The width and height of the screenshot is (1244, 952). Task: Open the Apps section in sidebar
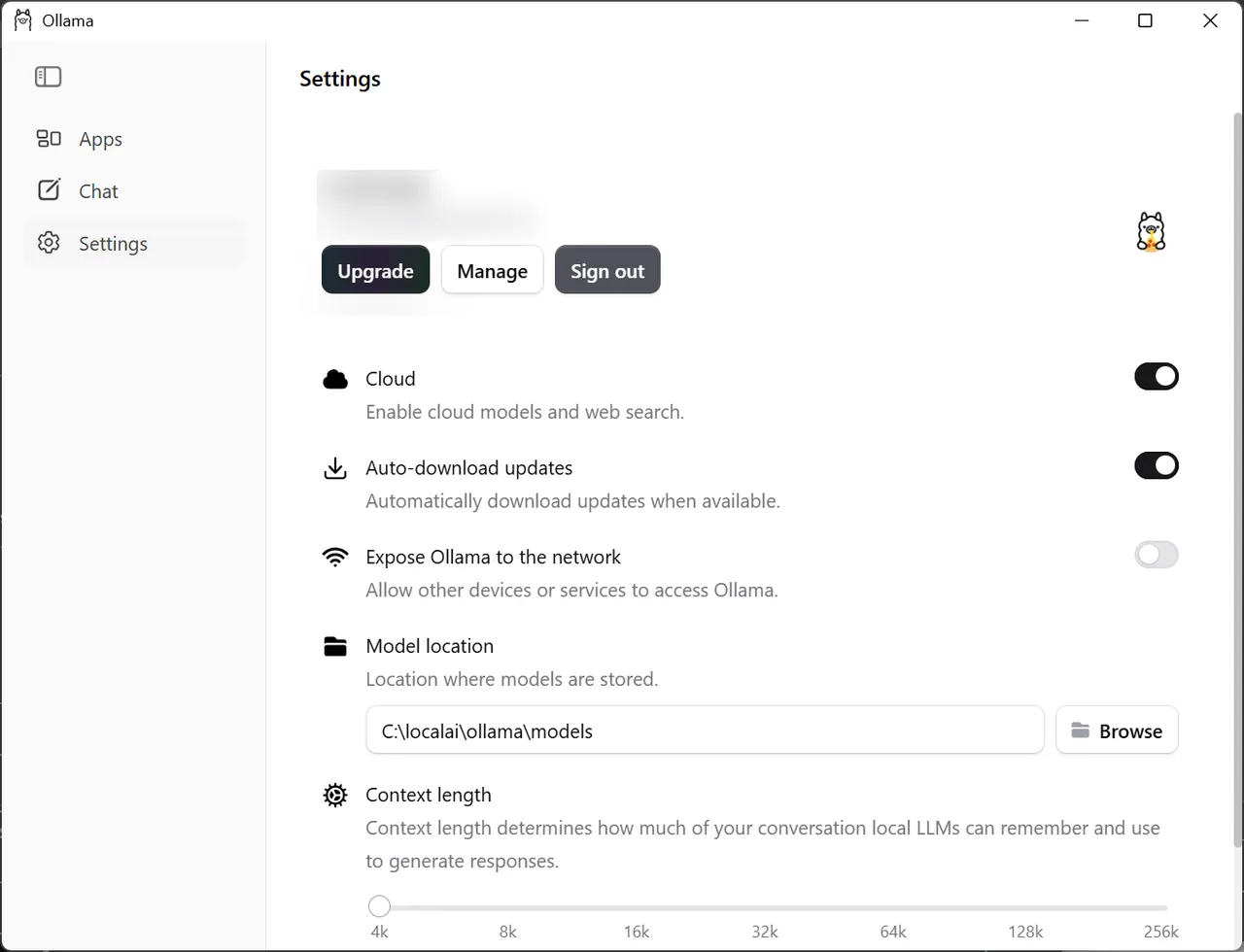(133, 139)
